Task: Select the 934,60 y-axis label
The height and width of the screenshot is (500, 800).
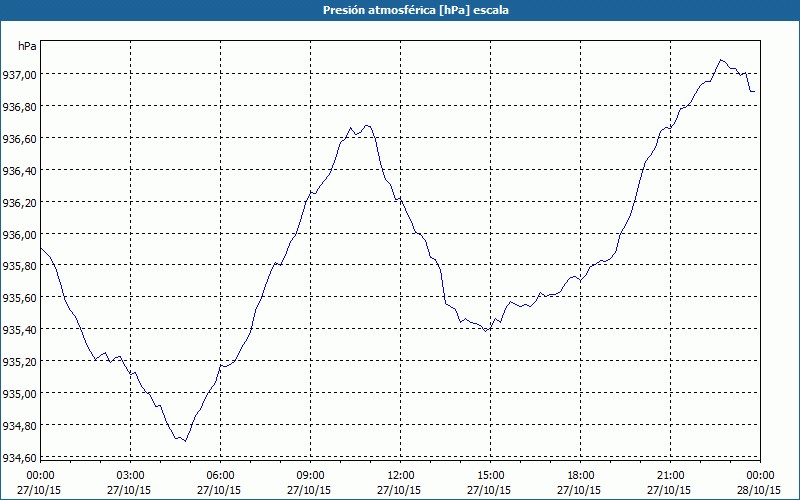Action: point(19,458)
